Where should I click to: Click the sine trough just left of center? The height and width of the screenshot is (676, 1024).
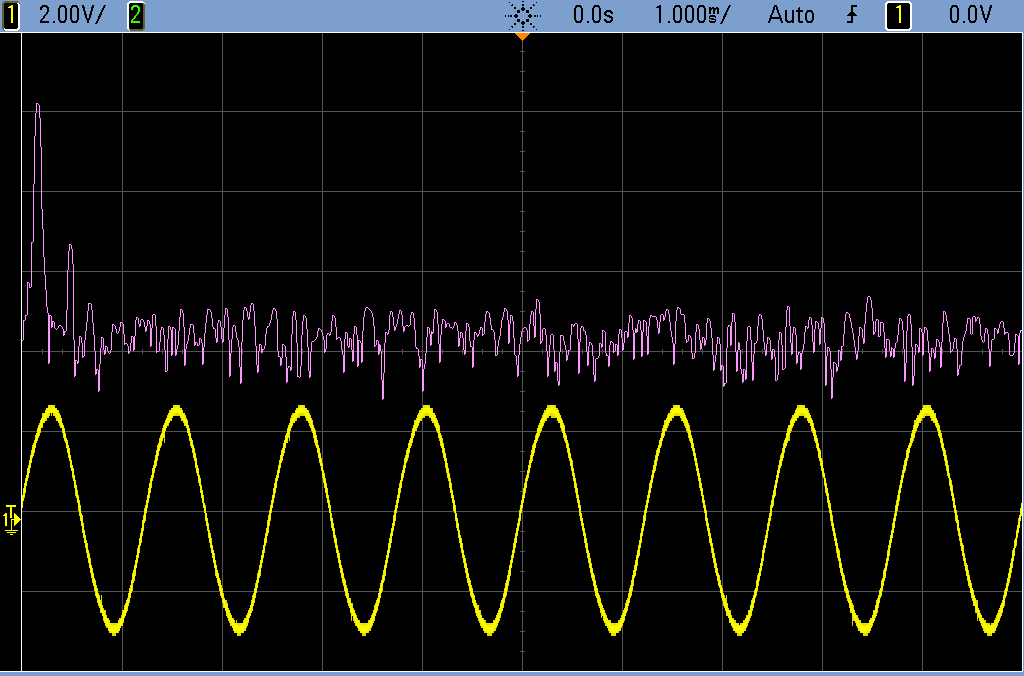coord(488,627)
